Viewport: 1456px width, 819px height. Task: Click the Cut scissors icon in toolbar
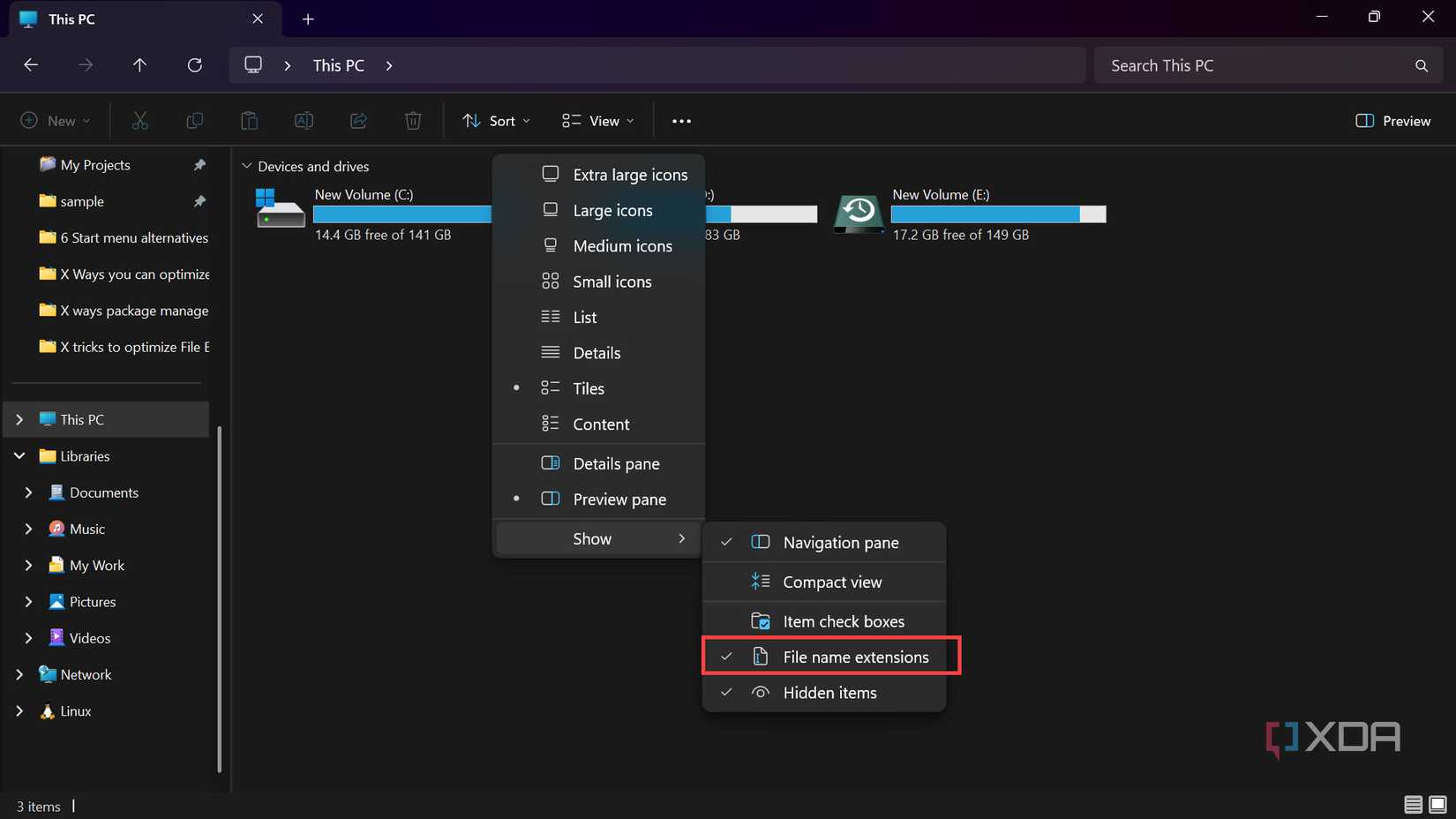(x=140, y=121)
